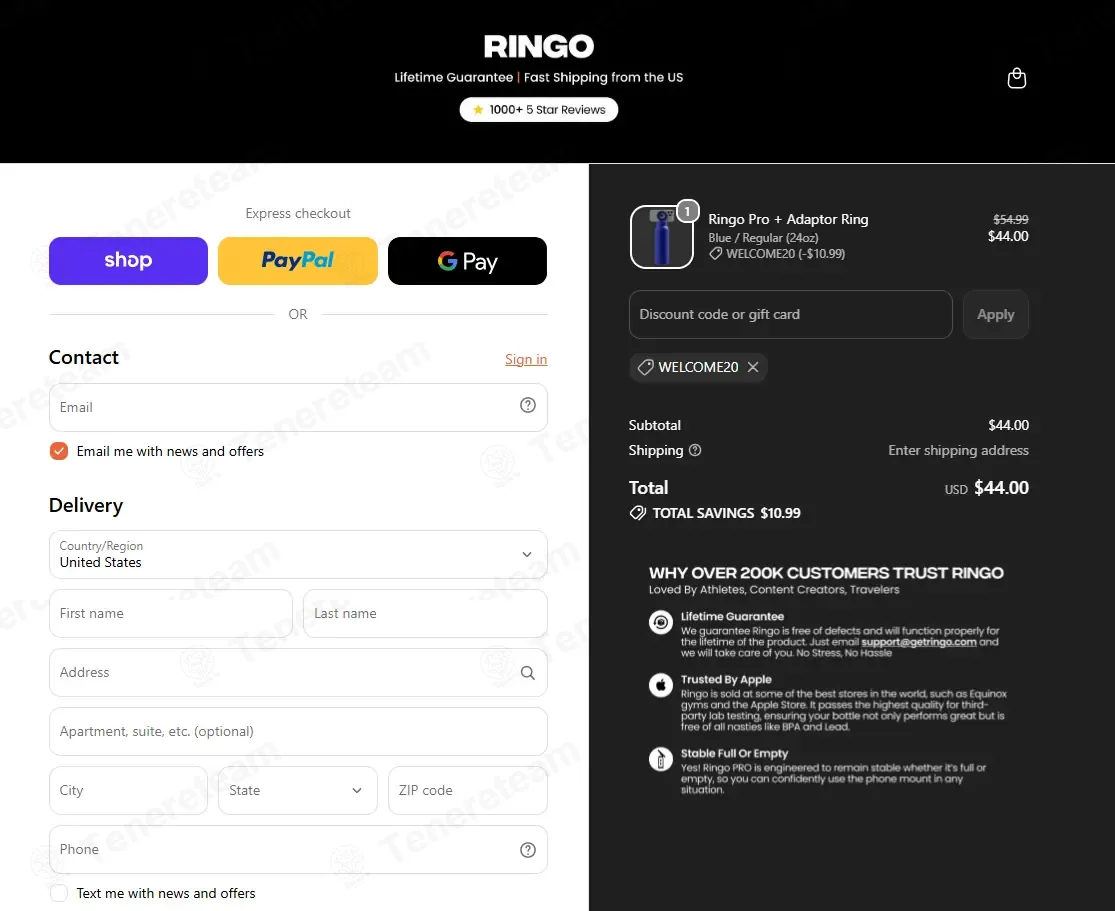This screenshot has width=1115, height=911.
Task: Open the support@getringo.com email link
Action: point(919,642)
